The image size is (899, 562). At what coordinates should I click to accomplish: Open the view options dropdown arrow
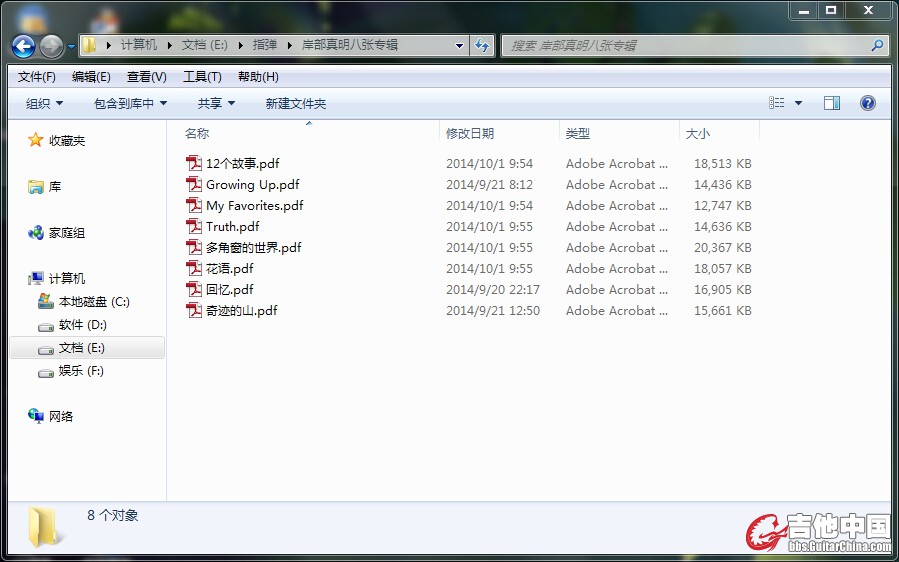[798, 103]
